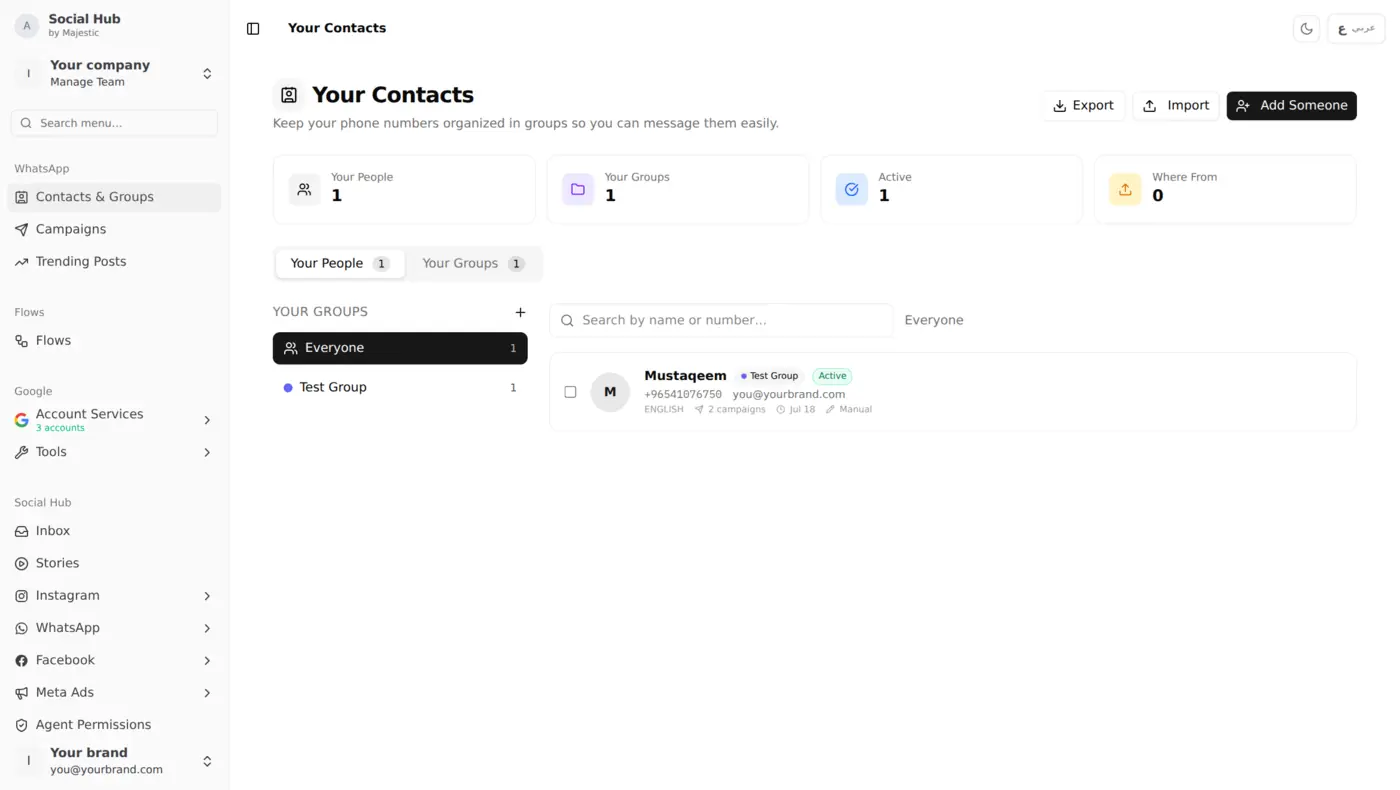
Task: Expand Meta Ads submenu chevron
Action: click(x=207, y=693)
